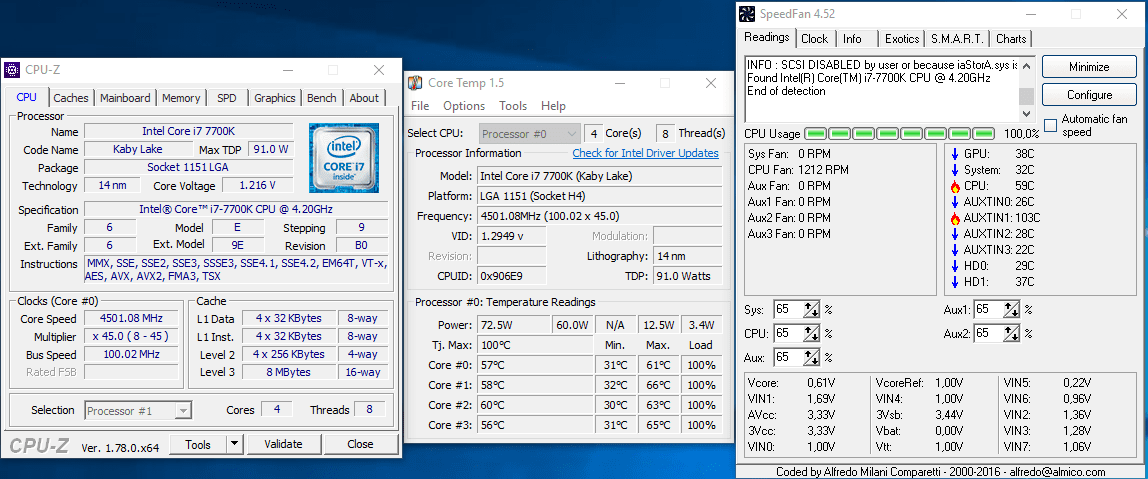This screenshot has width=1148, height=479.
Task: Click the Intel Core i7 logo in CPU-Z
Action: coord(343,157)
